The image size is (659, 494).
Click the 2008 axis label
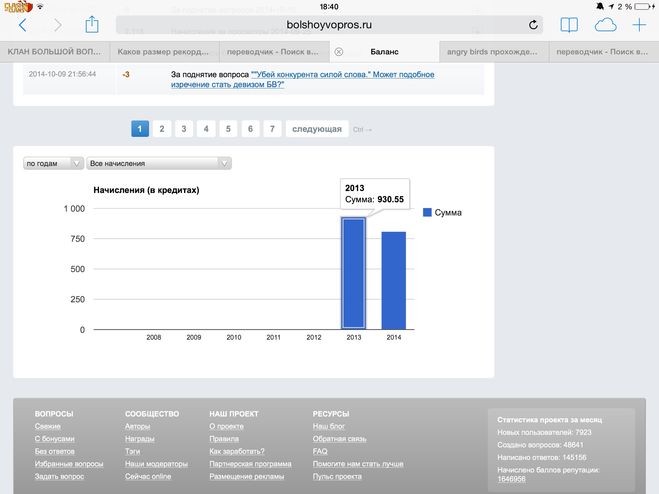click(154, 337)
